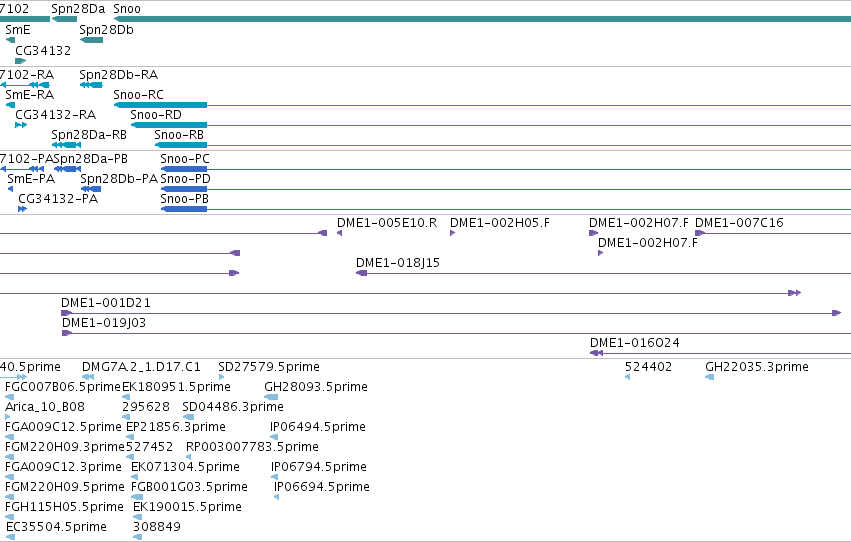Click the SD27579.5prime EST label
The height and width of the screenshot is (542, 851).
[269, 367]
